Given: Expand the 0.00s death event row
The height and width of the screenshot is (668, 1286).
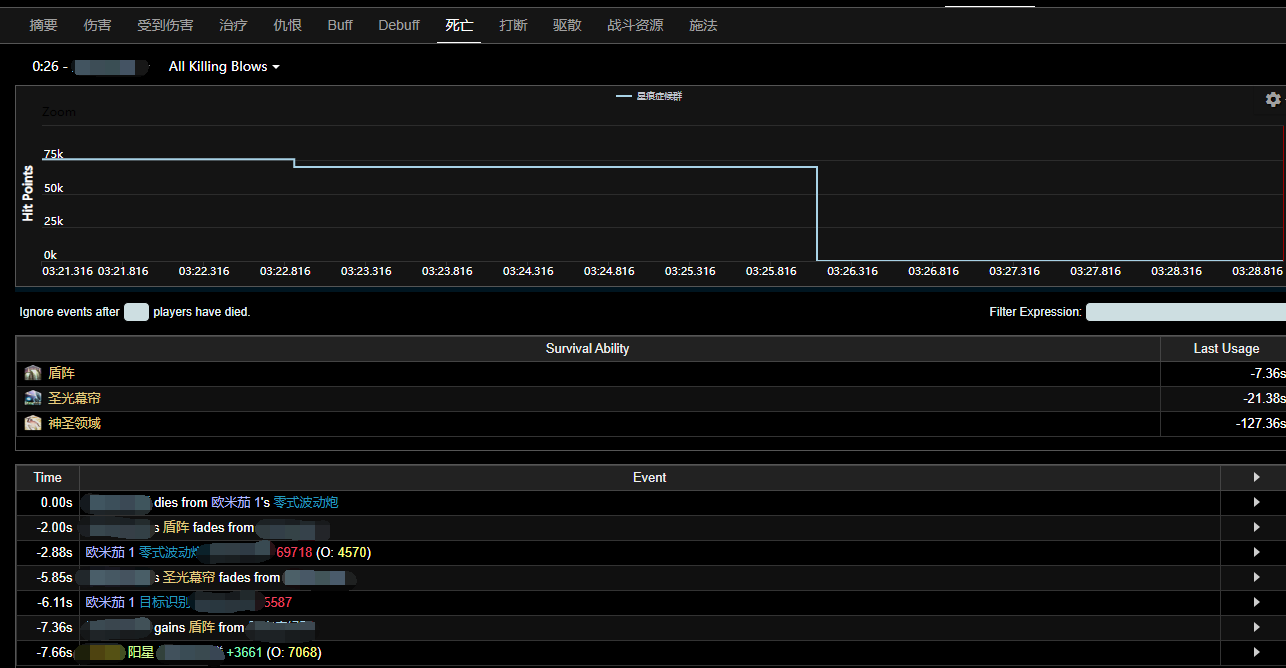Looking at the screenshot, I should pos(1256,502).
